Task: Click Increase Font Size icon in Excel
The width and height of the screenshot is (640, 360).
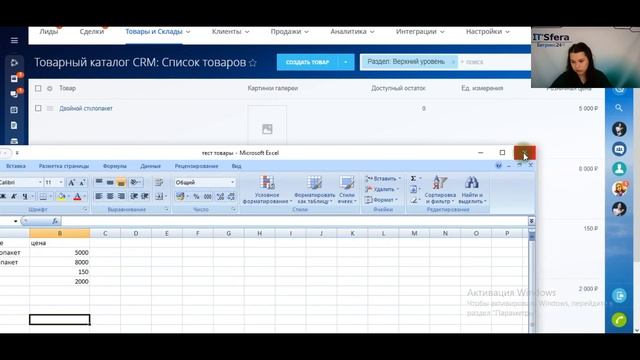Action: [71, 182]
